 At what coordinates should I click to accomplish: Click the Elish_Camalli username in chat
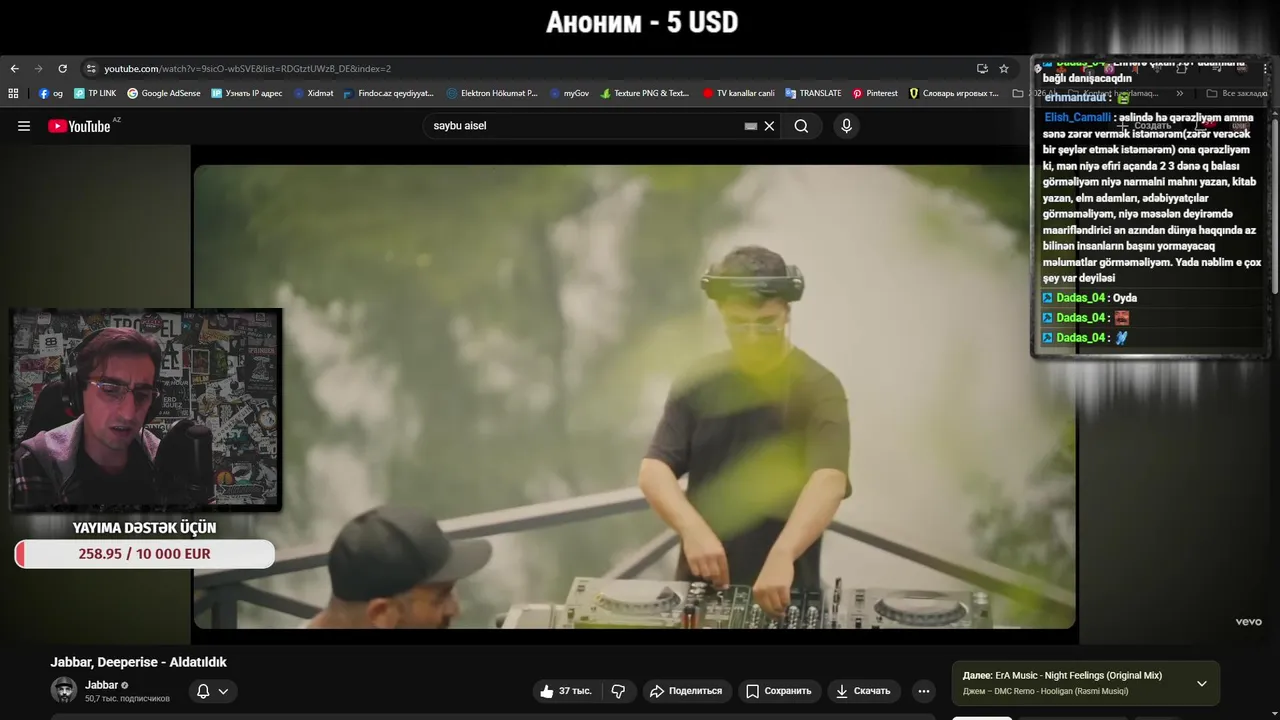1077,117
